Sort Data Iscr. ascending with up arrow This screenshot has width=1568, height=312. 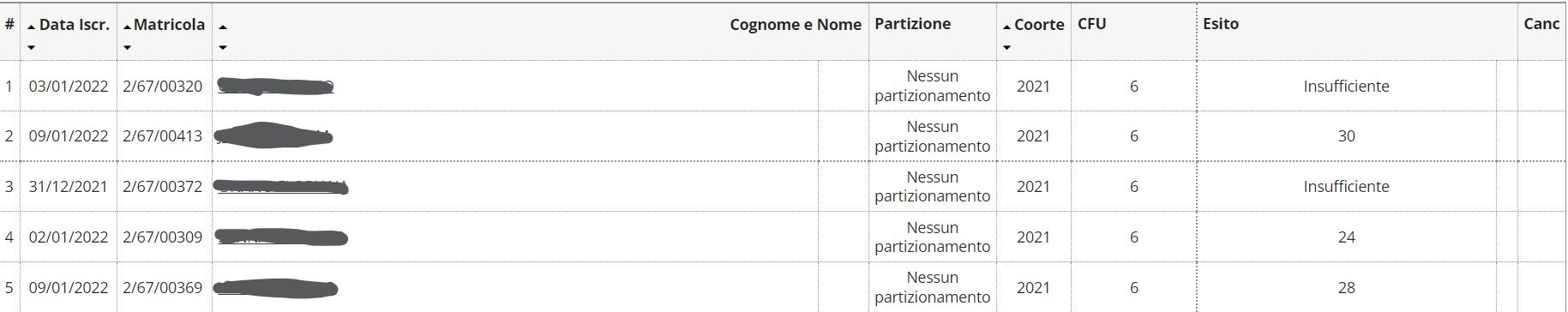pos(32,27)
